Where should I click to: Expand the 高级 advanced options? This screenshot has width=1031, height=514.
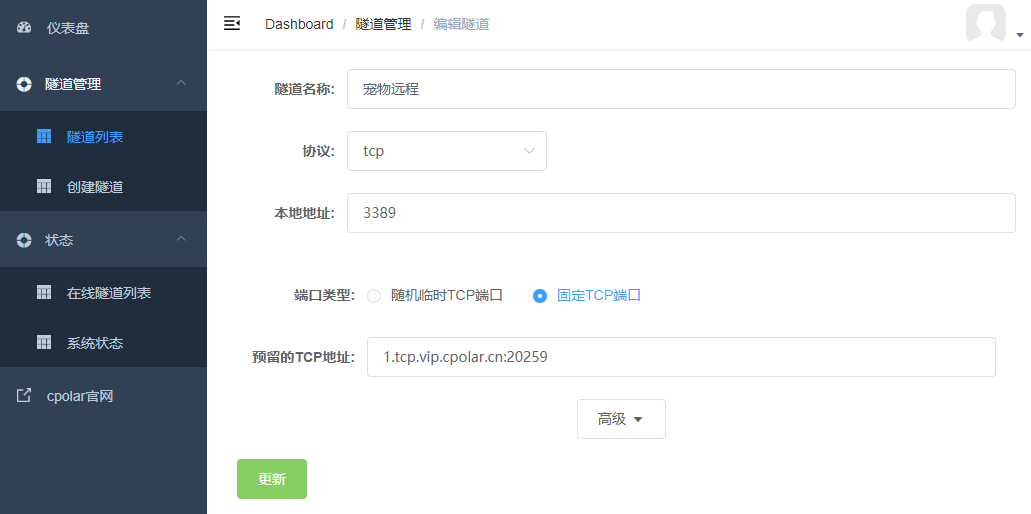pyautogui.click(x=621, y=419)
